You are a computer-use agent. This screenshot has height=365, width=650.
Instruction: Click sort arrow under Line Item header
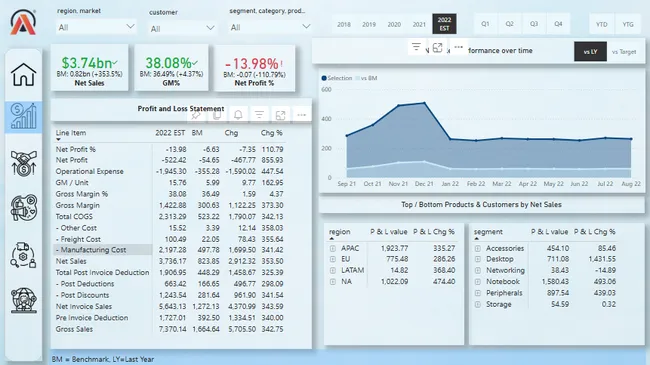pyautogui.click(x=58, y=140)
